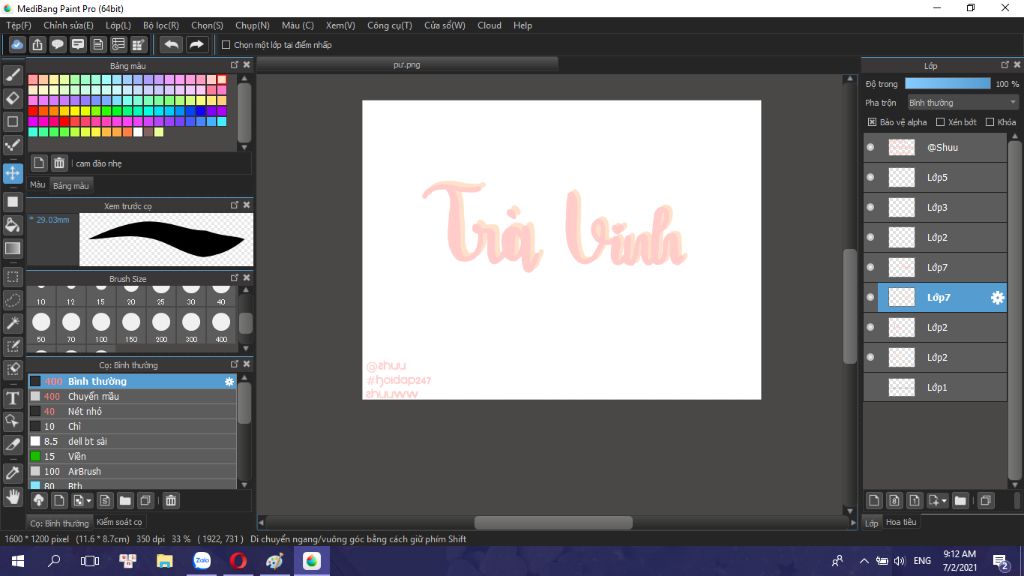This screenshot has height=576, width=1024.
Task: Select the Brush tool
Action: (x=13, y=75)
